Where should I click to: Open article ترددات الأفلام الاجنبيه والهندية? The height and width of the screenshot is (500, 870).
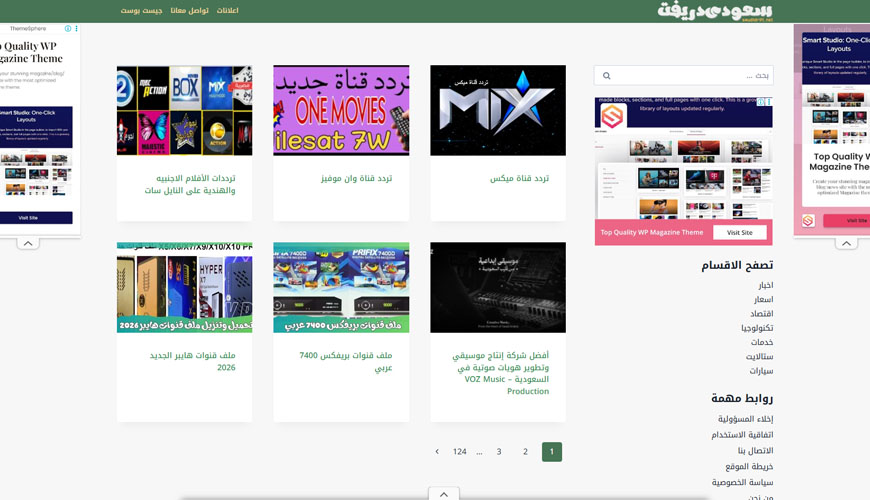point(190,184)
